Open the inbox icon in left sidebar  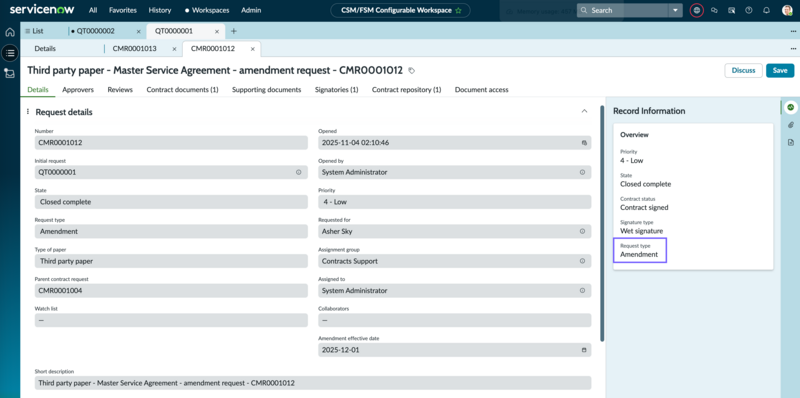point(10,73)
